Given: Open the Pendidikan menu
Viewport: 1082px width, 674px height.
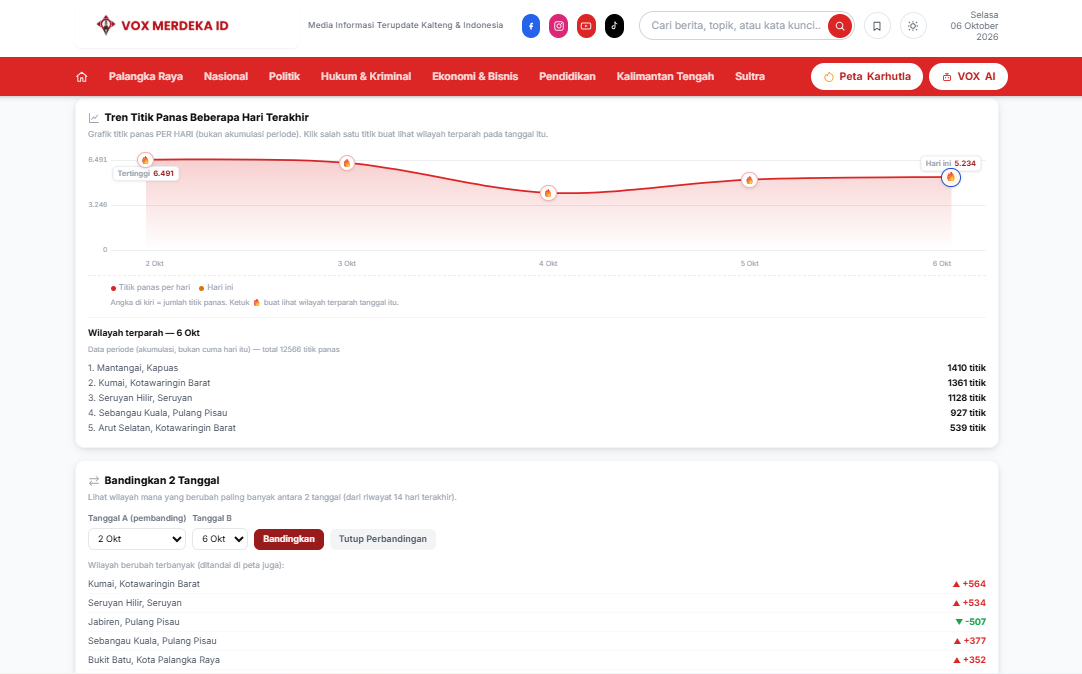Looking at the screenshot, I should (567, 77).
